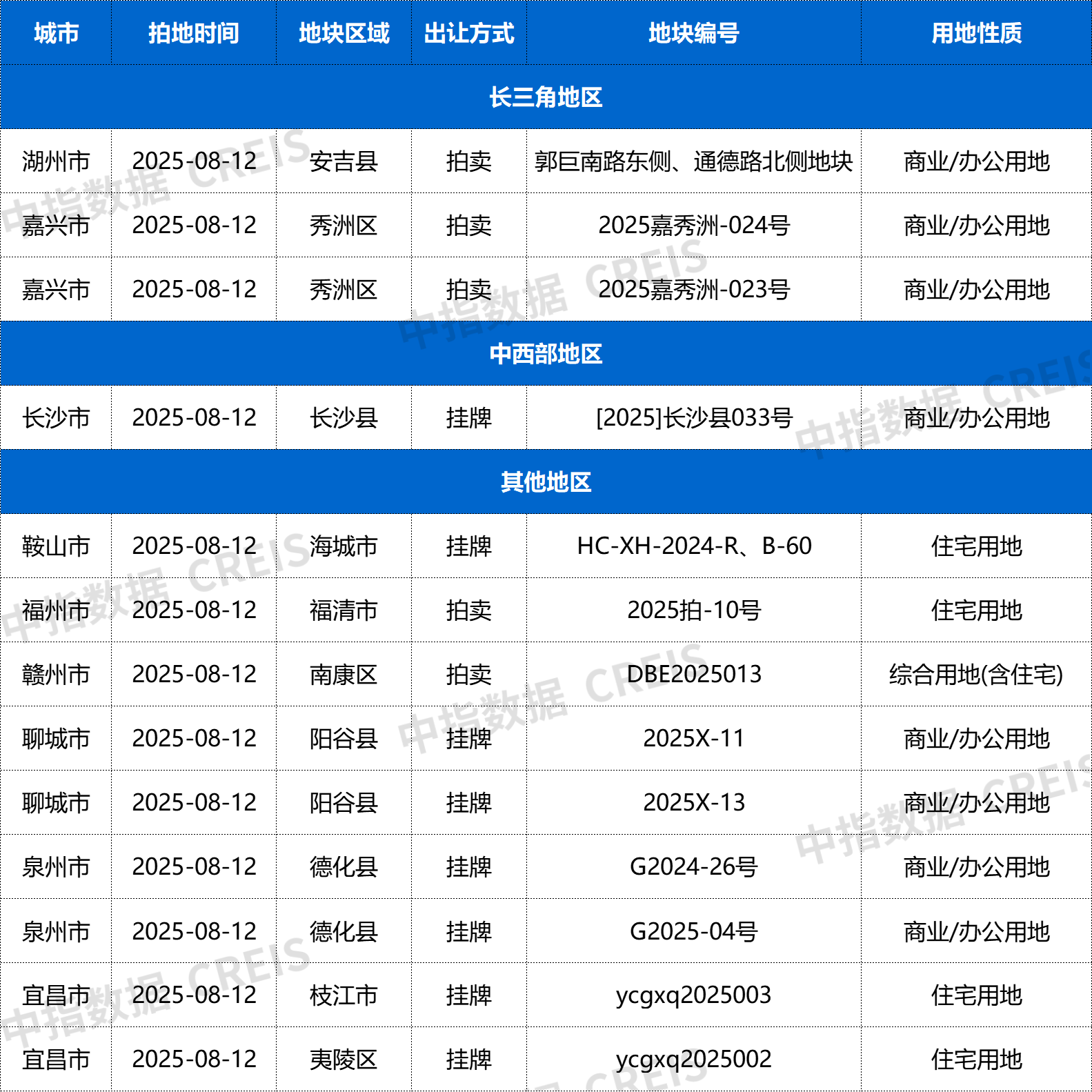Click 商业/办公用地 in the G2024-26号 row

[977, 867]
